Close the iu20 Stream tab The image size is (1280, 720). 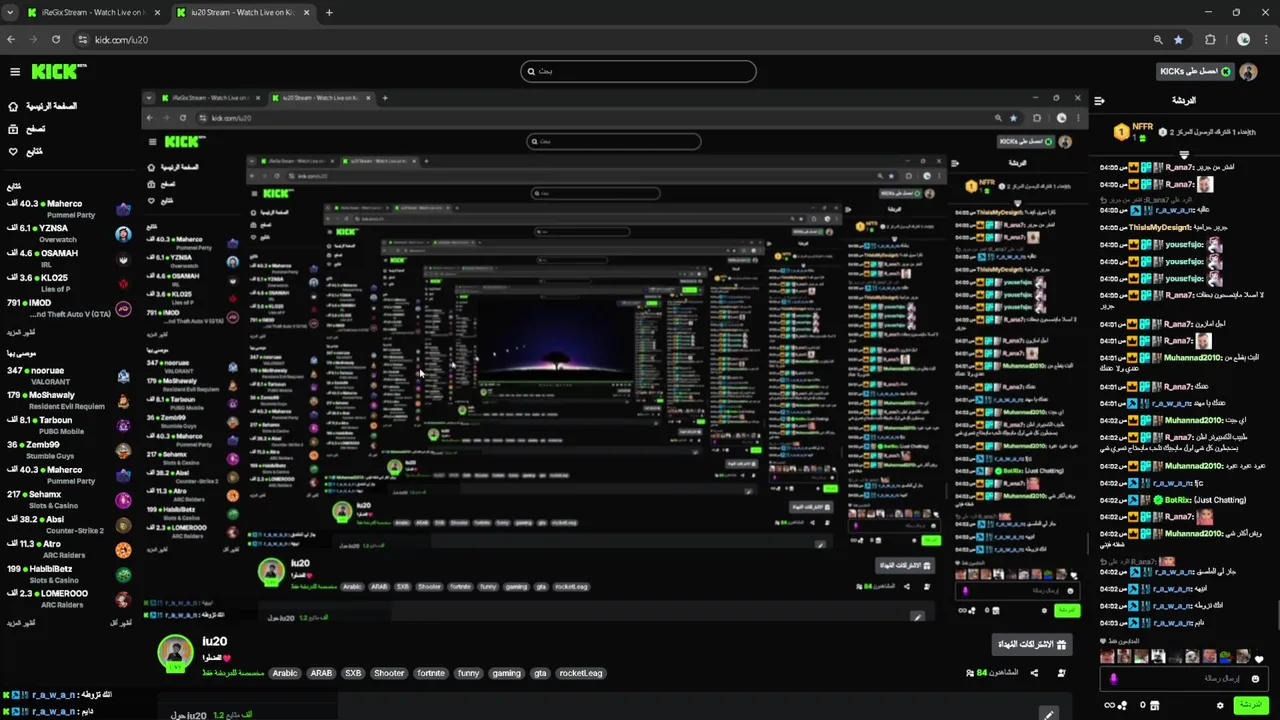[307, 13]
